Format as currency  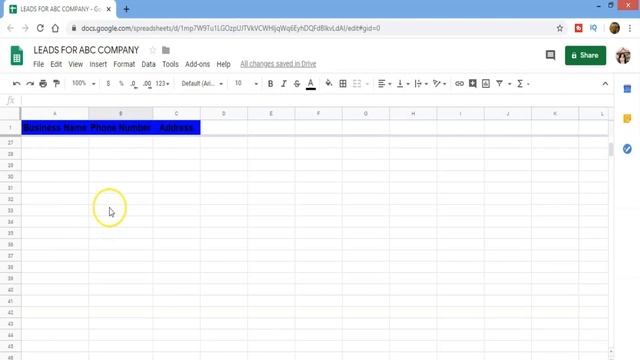[x=108, y=84]
